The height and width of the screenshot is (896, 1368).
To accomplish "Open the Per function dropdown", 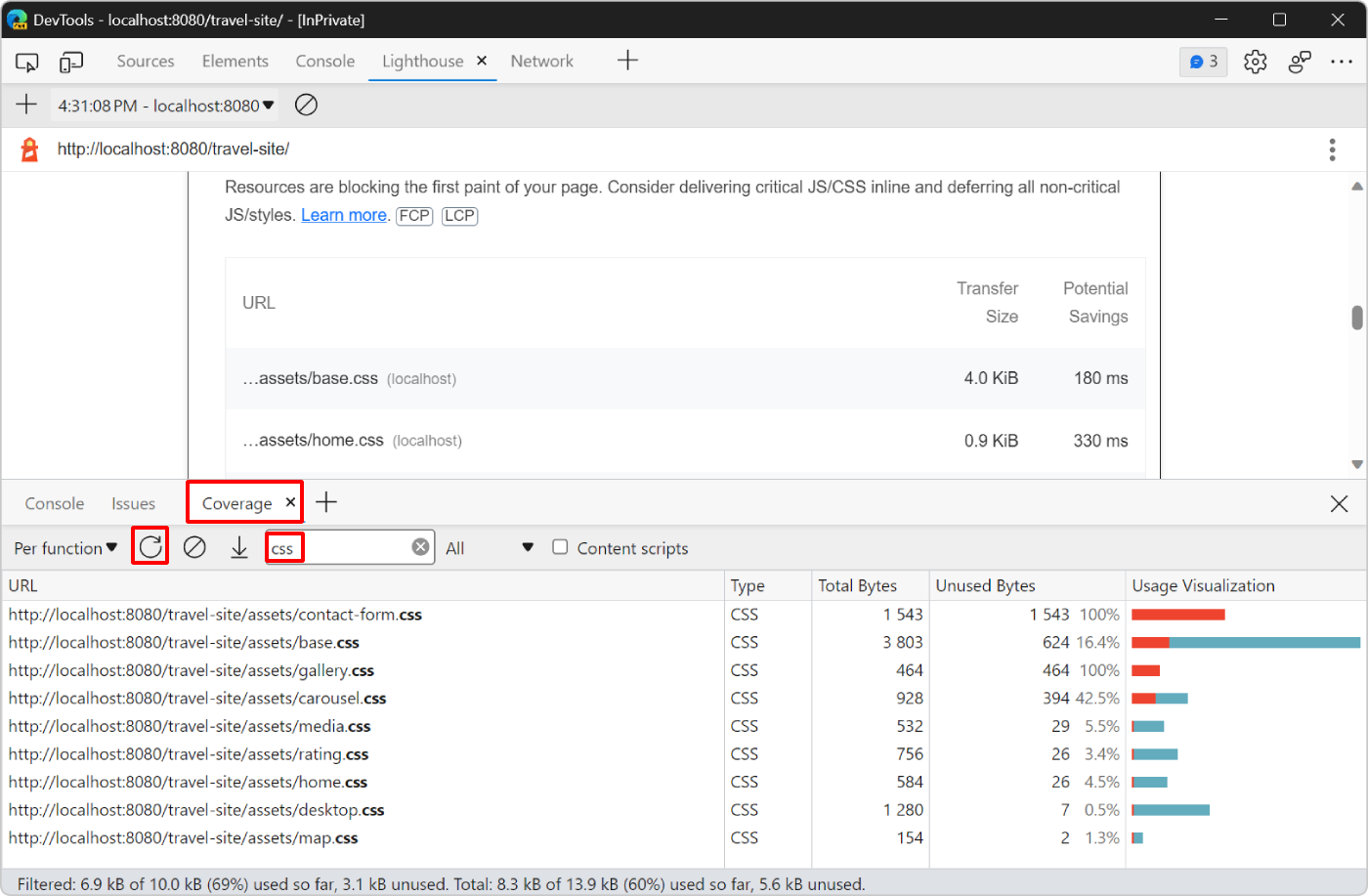I will (x=64, y=547).
